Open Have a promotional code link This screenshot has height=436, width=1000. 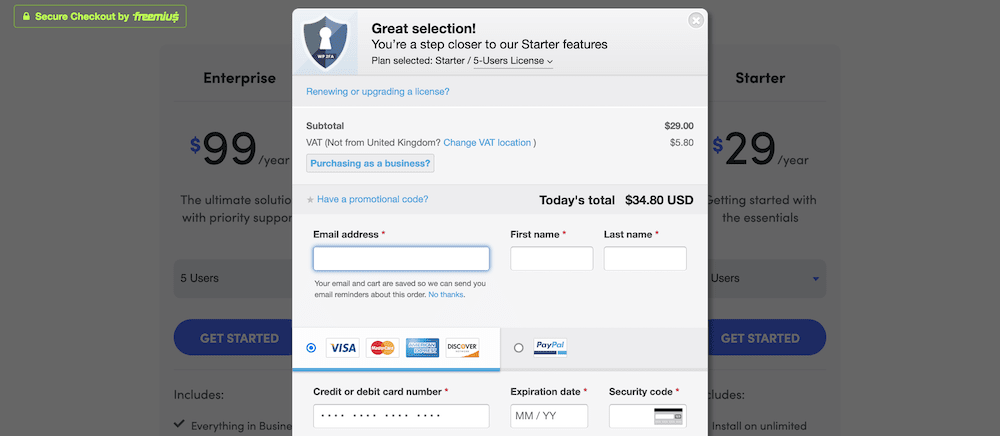pos(372,199)
